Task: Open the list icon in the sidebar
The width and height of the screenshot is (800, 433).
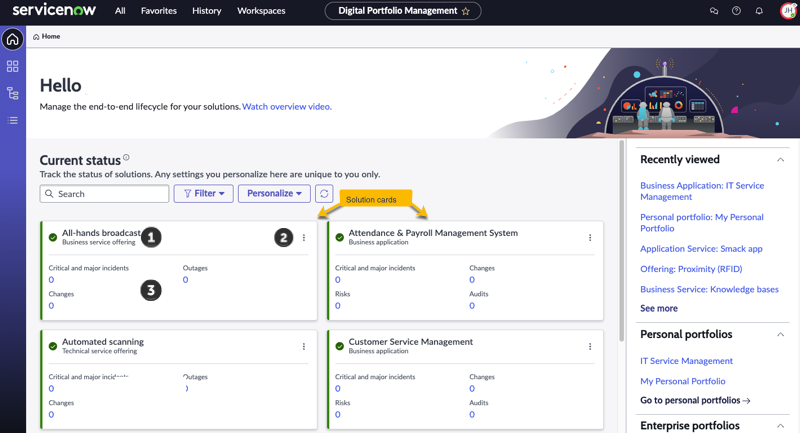Action: (13, 120)
